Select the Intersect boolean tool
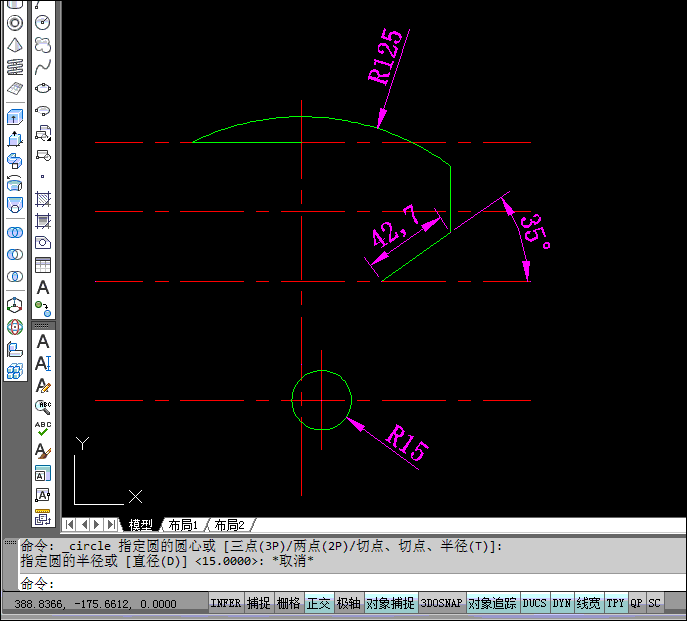The width and height of the screenshot is (687, 621). click(15, 277)
